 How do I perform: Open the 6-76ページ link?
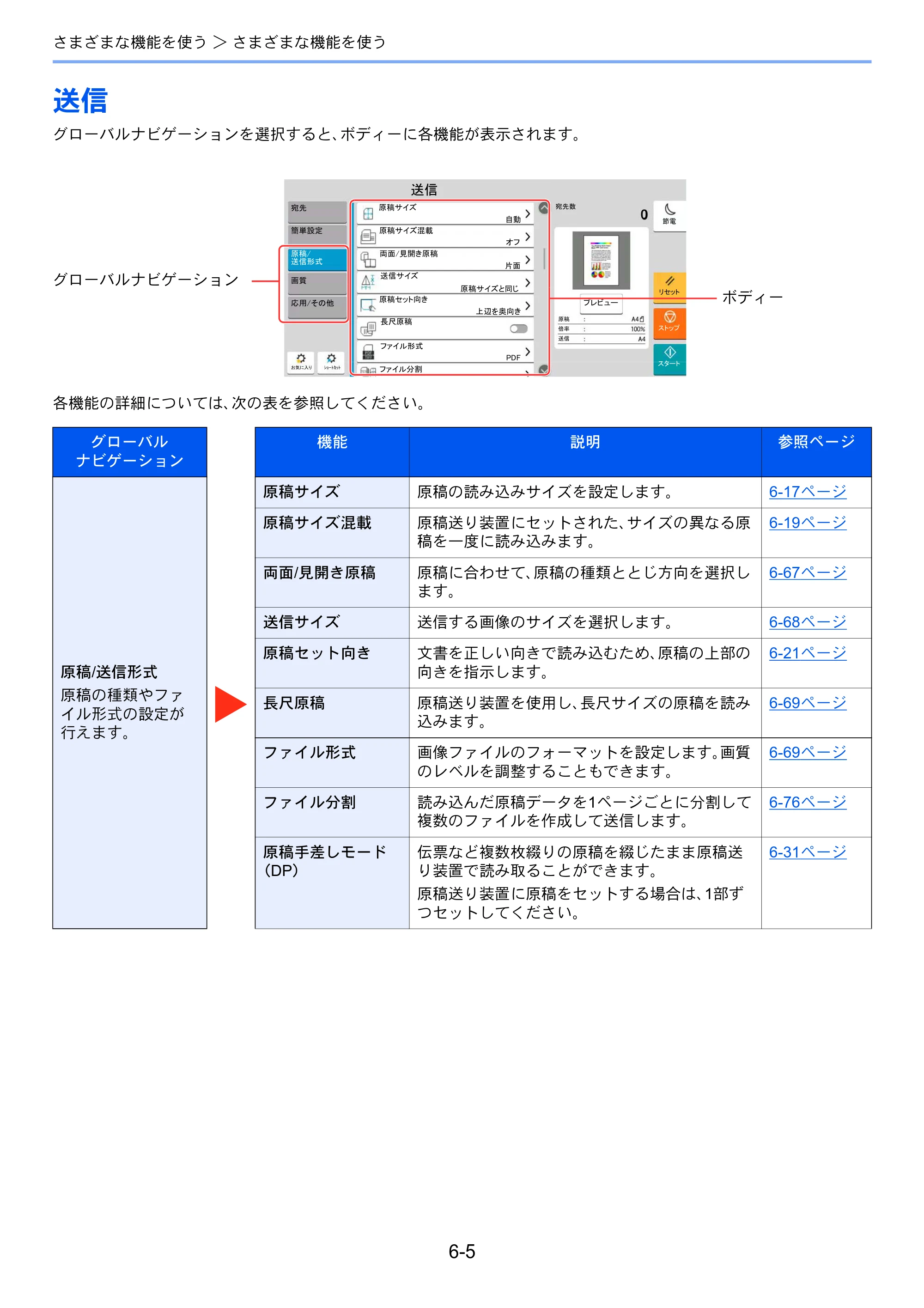click(x=807, y=802)
